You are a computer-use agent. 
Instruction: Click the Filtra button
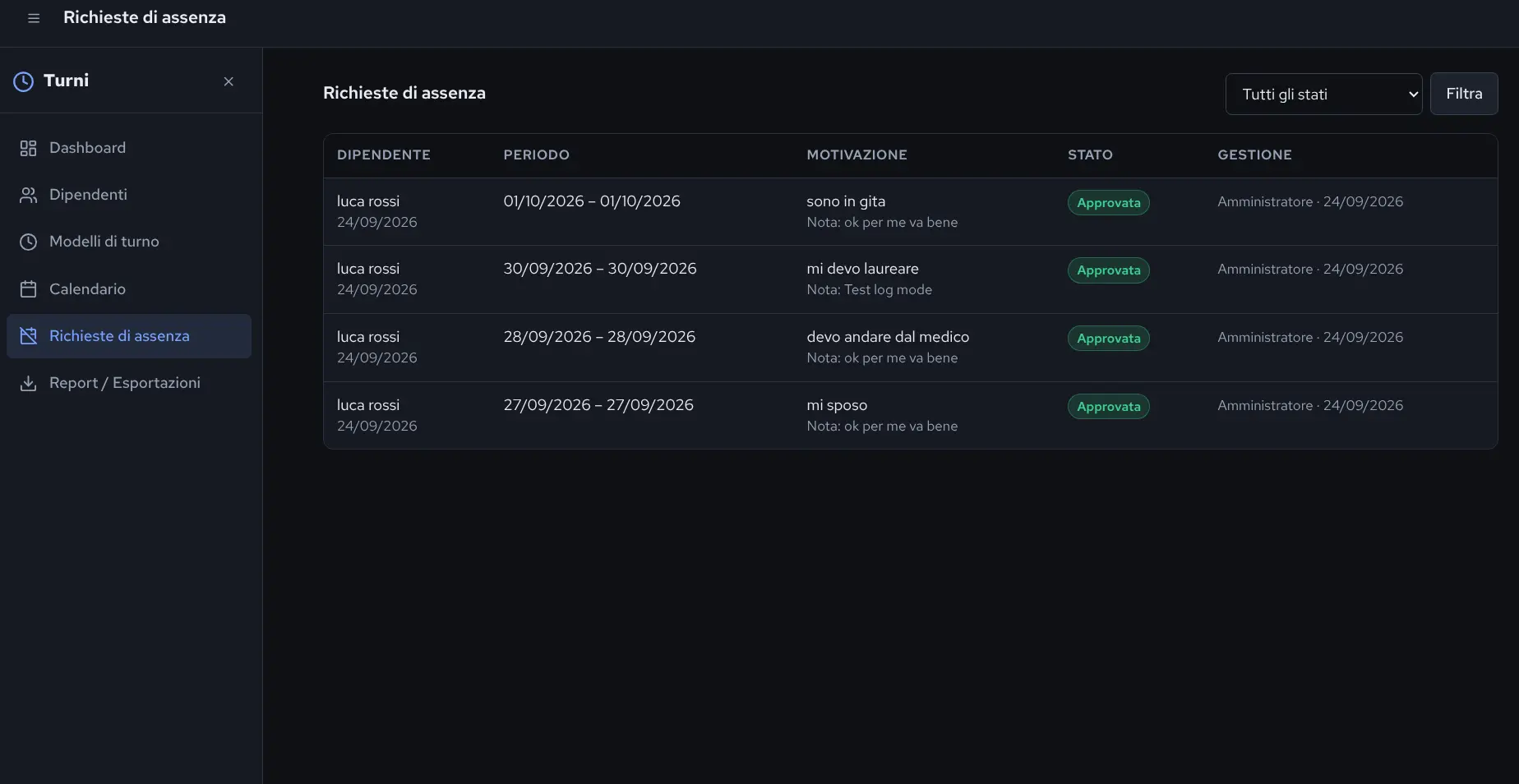pos(1464,94)
